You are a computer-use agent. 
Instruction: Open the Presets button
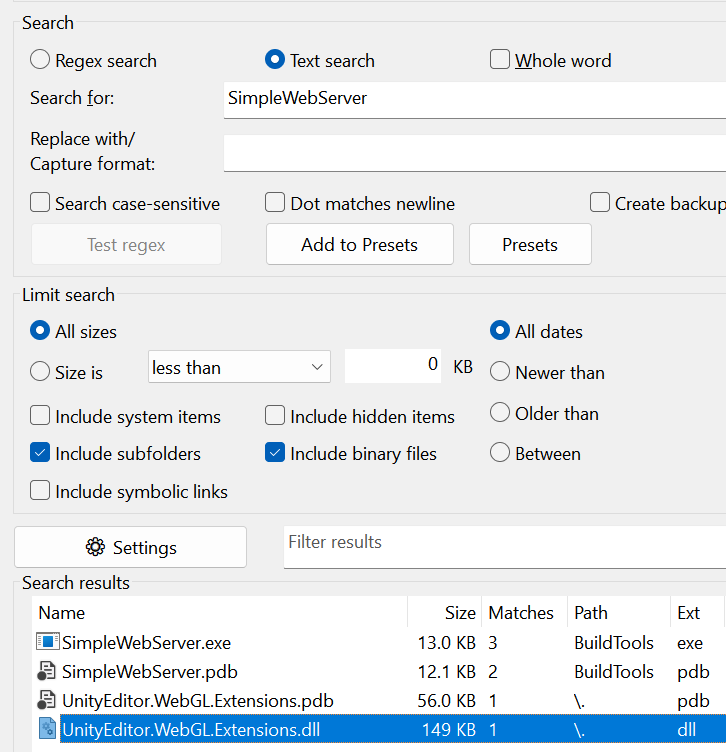pos(530,245)
